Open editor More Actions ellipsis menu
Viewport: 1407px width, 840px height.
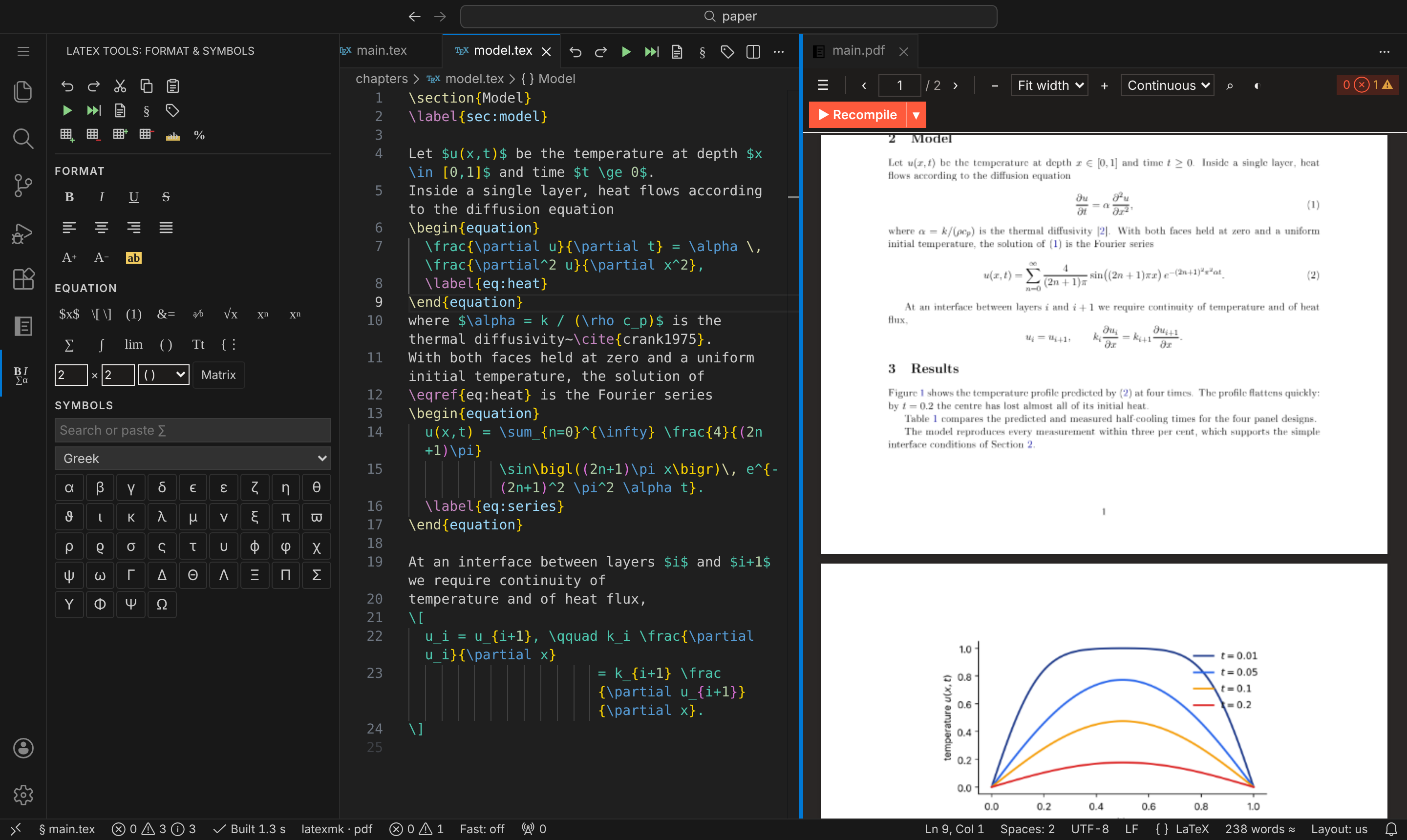pyautogui.click(x=779, y=51)
